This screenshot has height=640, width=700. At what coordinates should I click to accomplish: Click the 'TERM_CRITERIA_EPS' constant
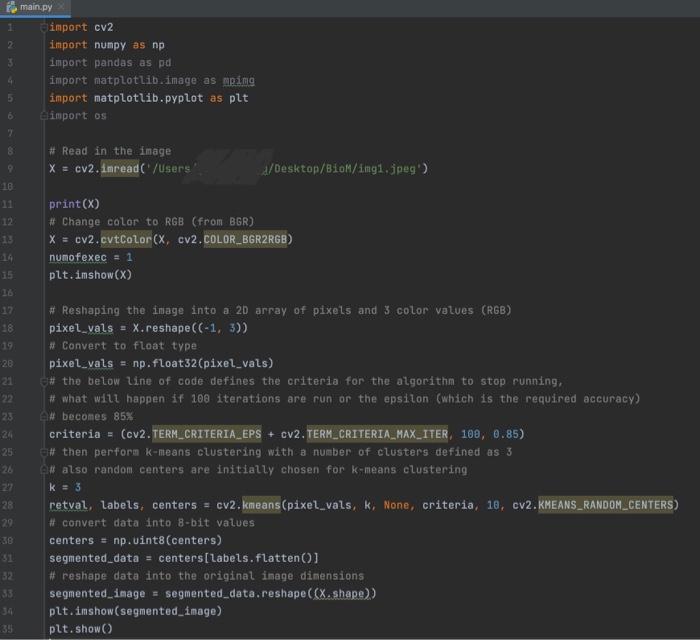click(x=207, y=434)
